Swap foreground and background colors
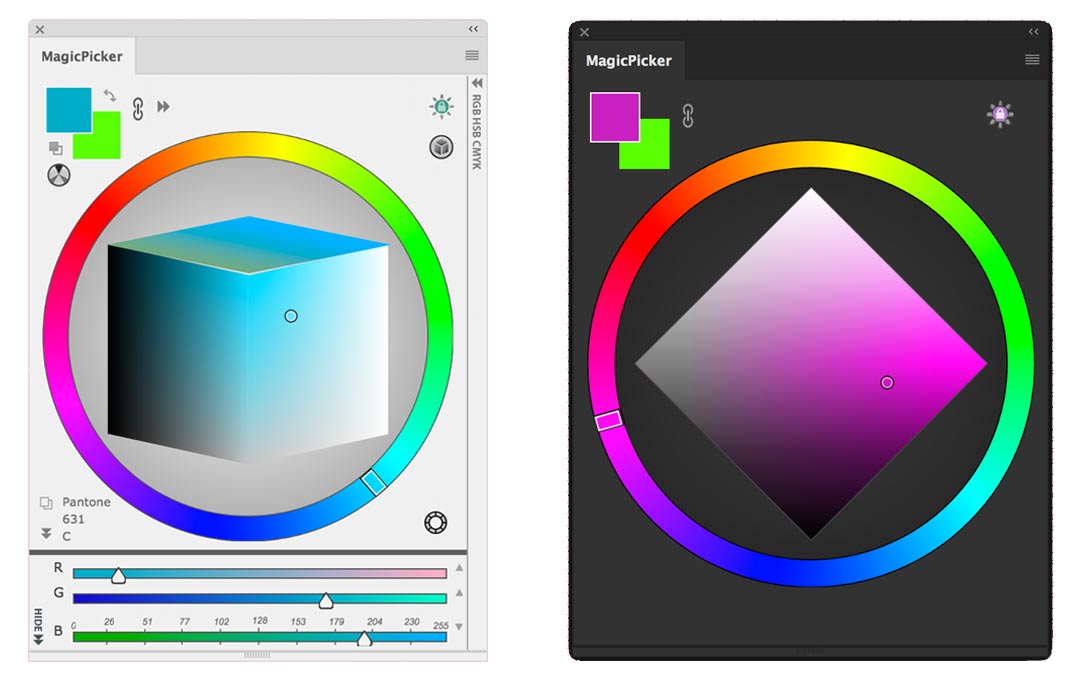The image size is (1086, 675). pyautogui.click(x=109, y=96)
